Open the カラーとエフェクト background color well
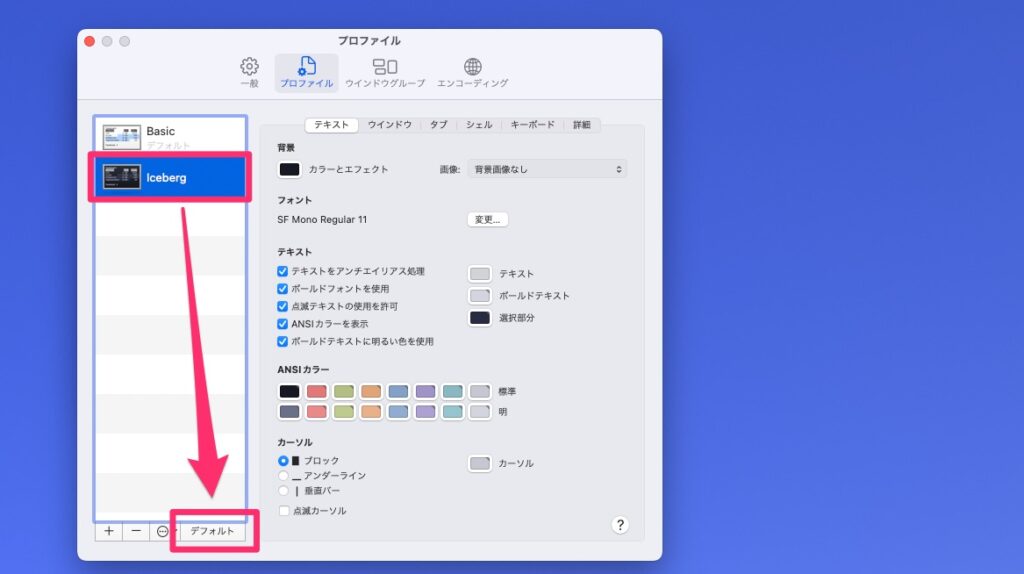 [x=289, y=170]
